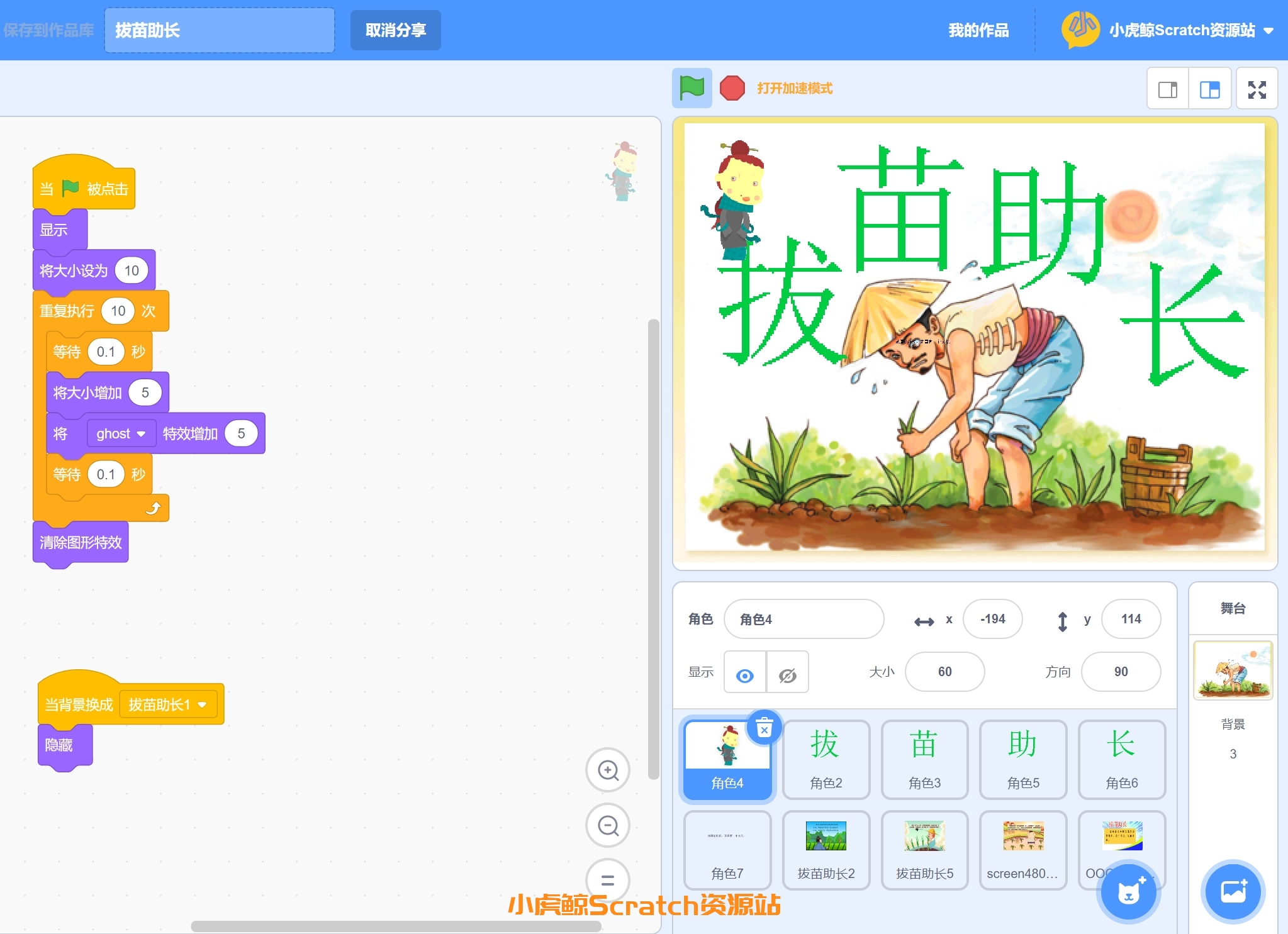This screenshot has height=934, width=1288.
Task: Zoom in the code workspace
Action: click(608, 770)
